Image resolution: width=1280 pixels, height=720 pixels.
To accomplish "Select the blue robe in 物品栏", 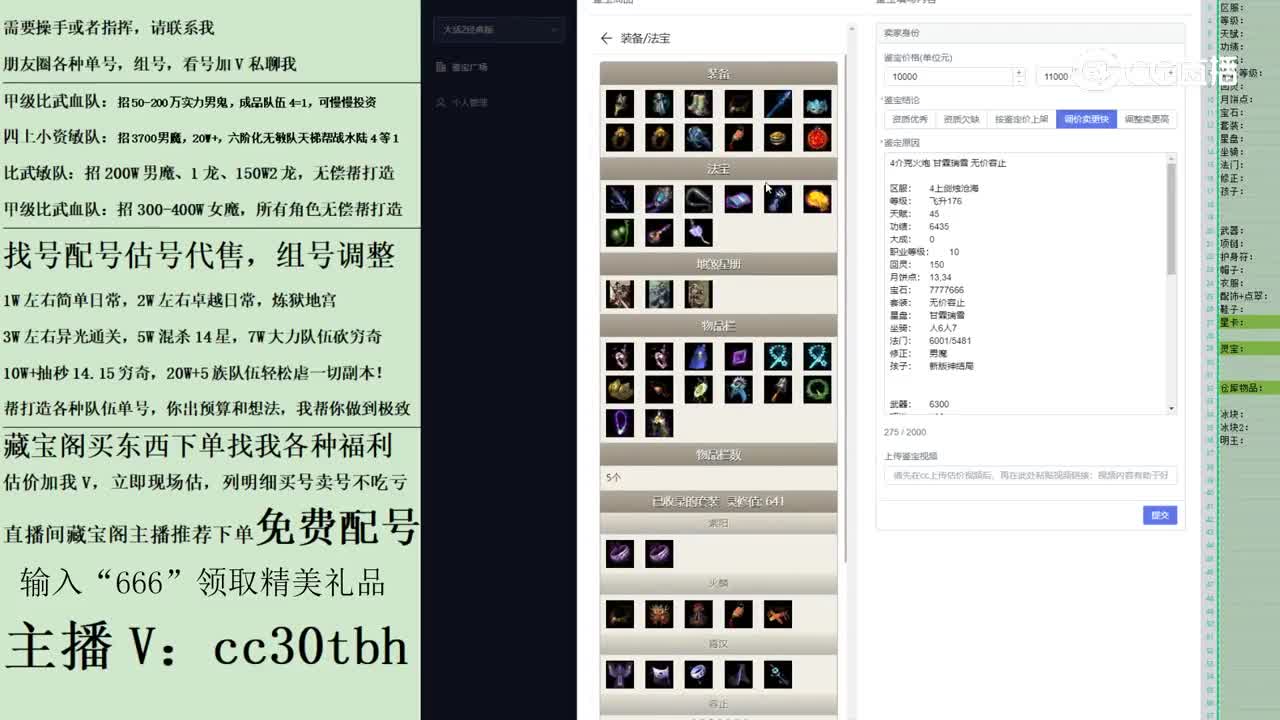I will click(x=699, y=356).
